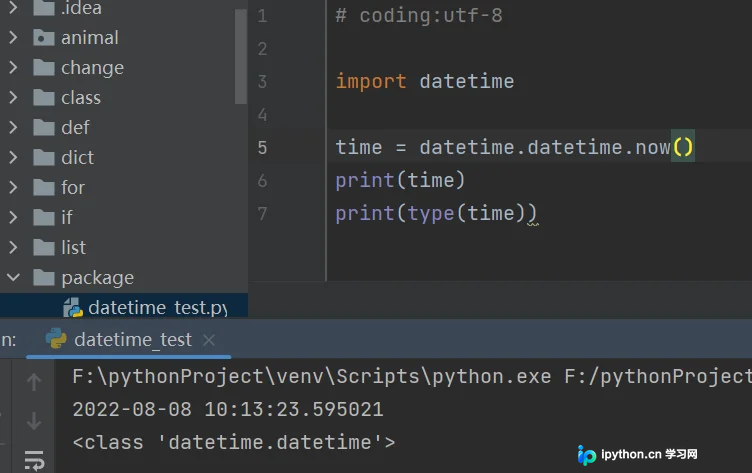Select the list folder icon
The height and width of the screenshot is (473, 752).
coord(44,248)
